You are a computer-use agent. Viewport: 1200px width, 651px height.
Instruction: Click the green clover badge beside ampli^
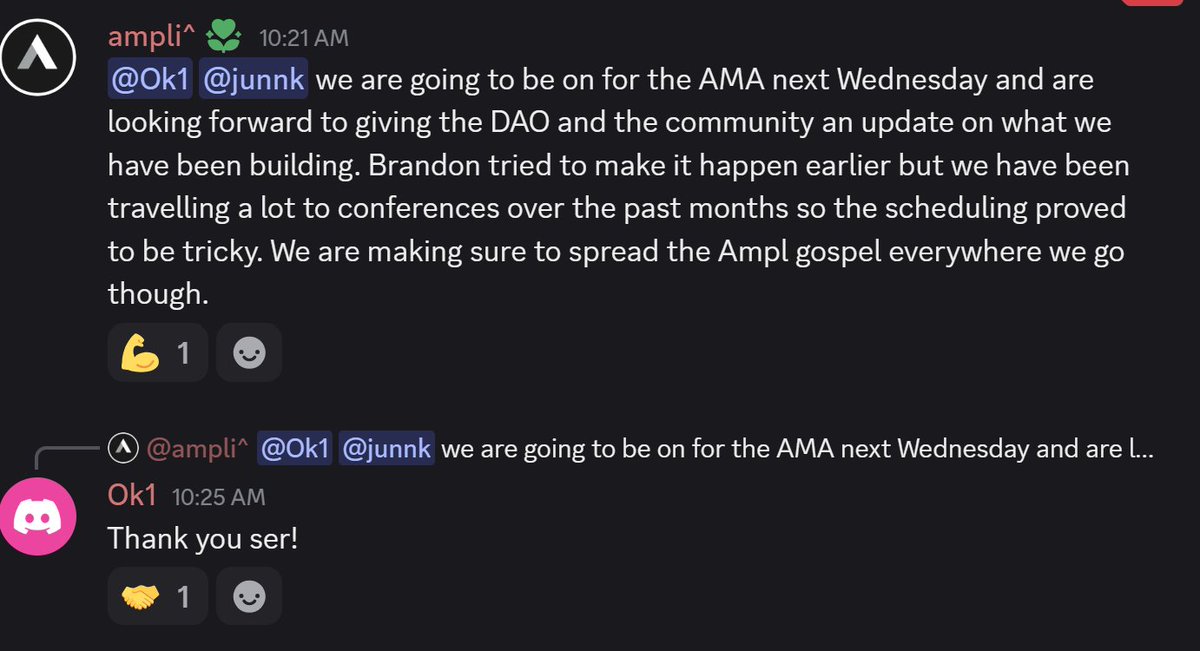[221, 38]
